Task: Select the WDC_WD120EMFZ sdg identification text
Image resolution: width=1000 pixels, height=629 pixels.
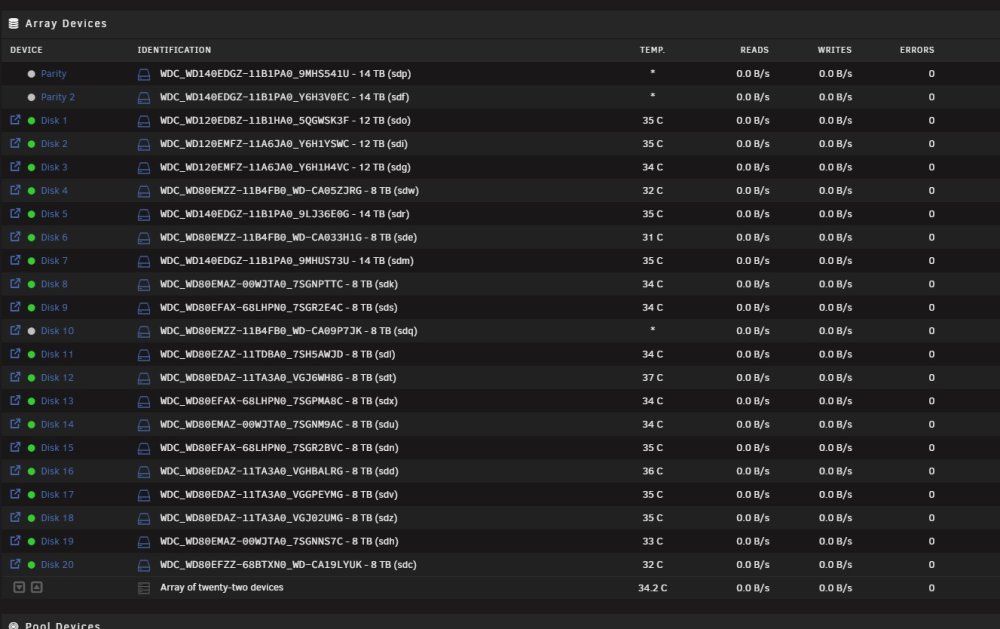Action: click(x=285, y=167)
